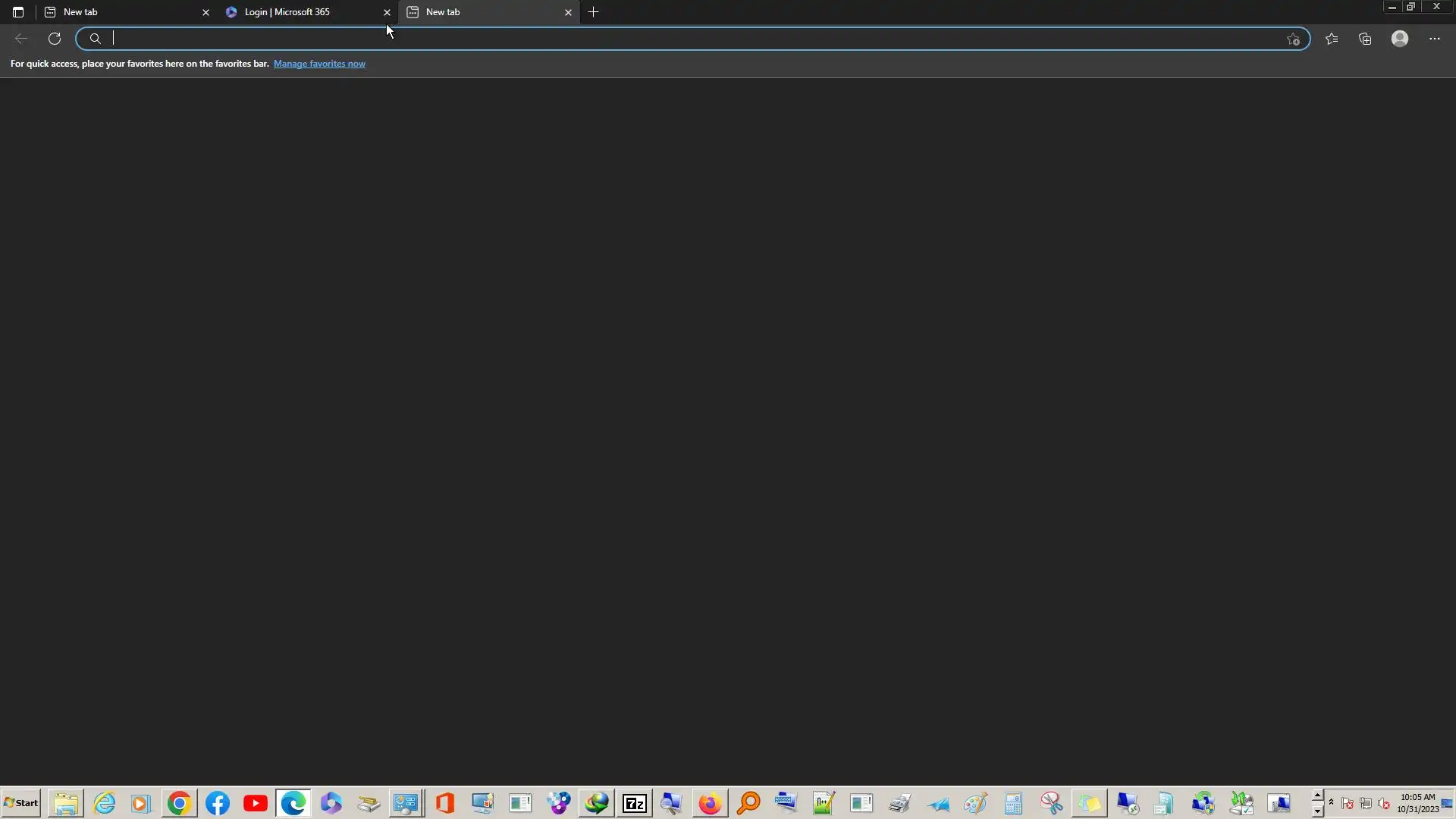The image size is (1456, 819).
Task: Click into the address search bar
Action: (682, 39)
